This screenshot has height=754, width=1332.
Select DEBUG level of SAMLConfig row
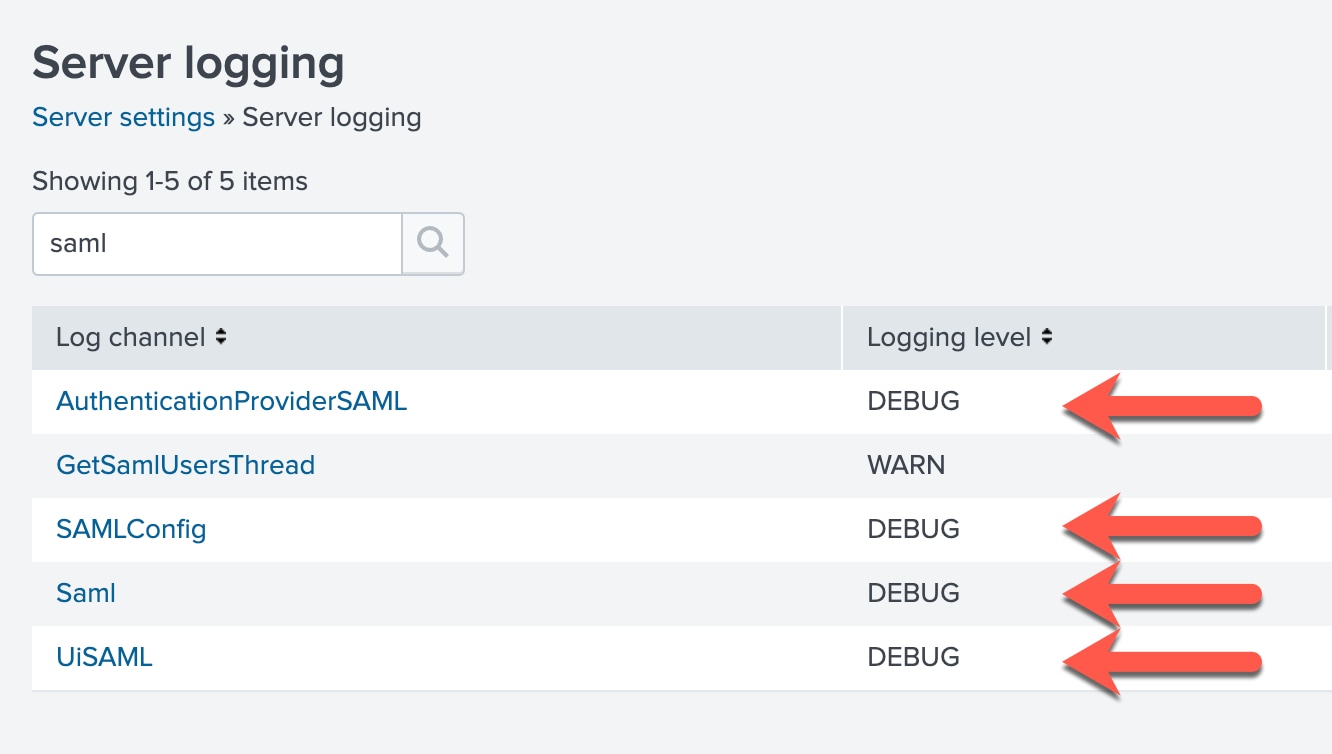pyautogui.click(x=914, y=529)
